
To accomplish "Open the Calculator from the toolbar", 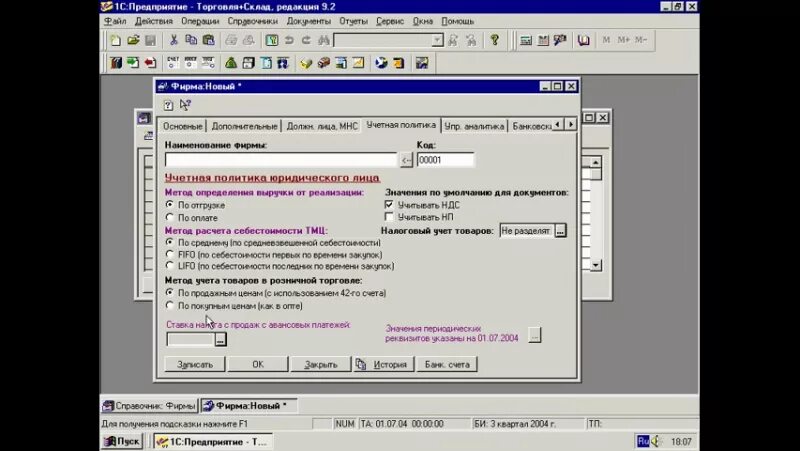I will point(526,40).
